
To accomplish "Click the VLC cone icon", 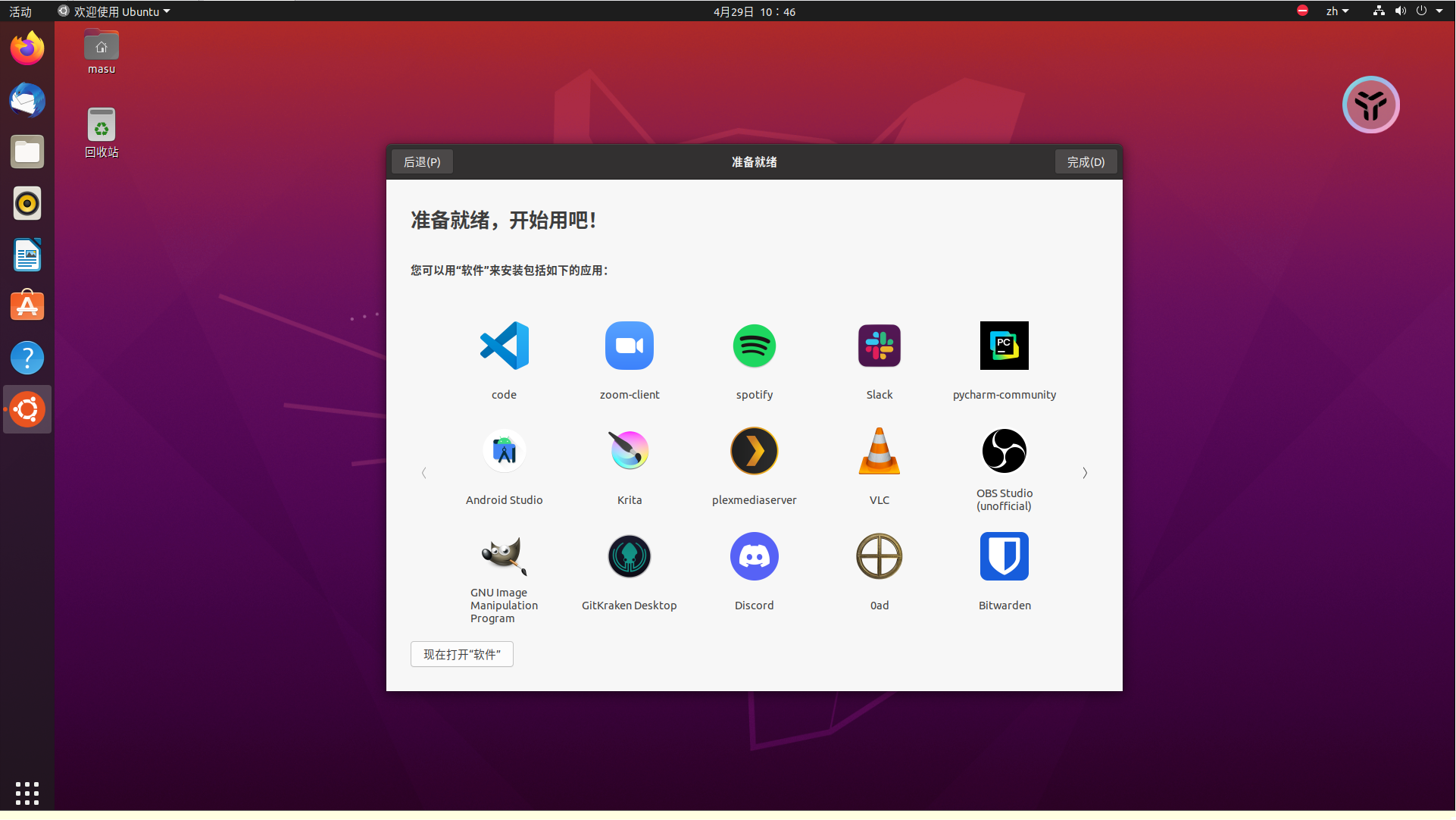I will pyautogui.click(x=879, y=451).
